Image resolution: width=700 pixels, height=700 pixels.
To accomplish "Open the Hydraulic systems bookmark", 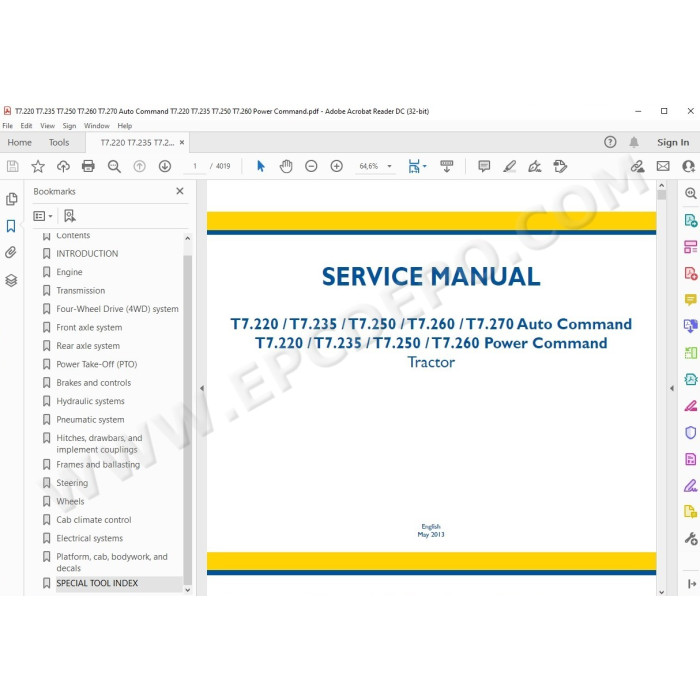I will tap(90, 401).
